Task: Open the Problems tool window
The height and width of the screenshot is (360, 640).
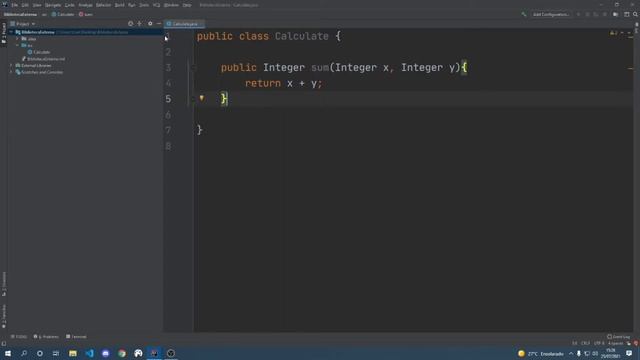Action: (46, 337)
